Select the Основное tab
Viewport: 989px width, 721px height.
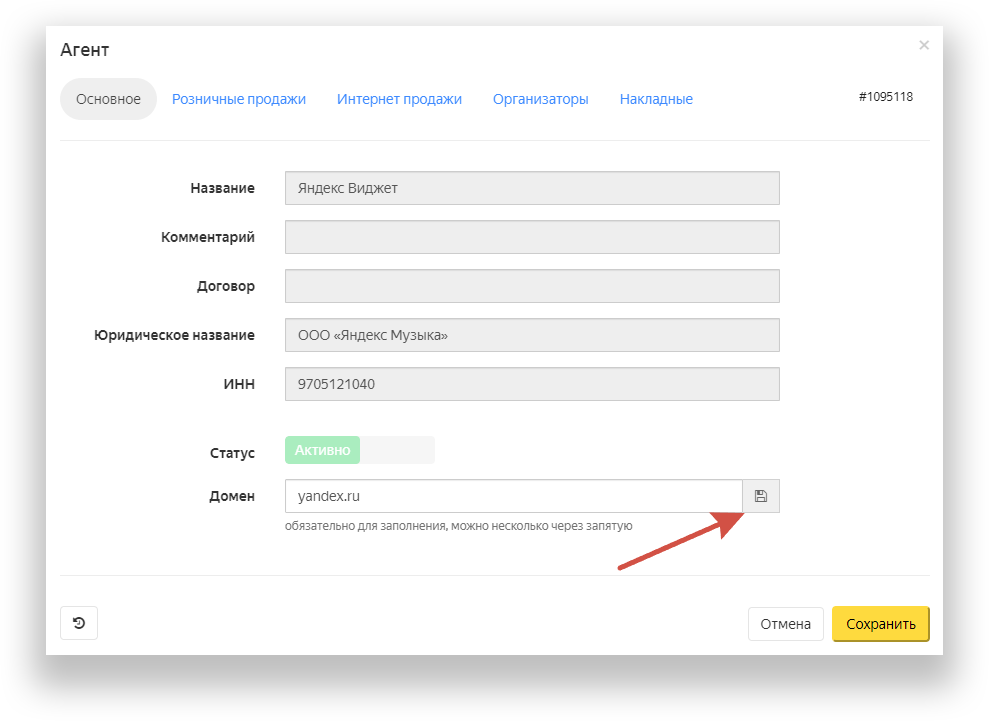coord(108,99)
